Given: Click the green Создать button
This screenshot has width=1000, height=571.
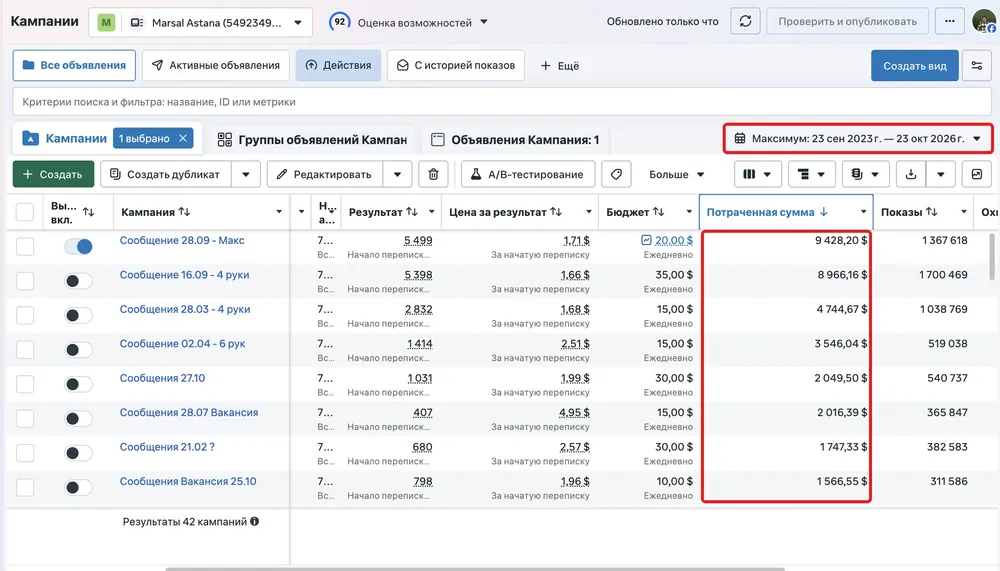Looking at the screenshot, I should 53,174.
